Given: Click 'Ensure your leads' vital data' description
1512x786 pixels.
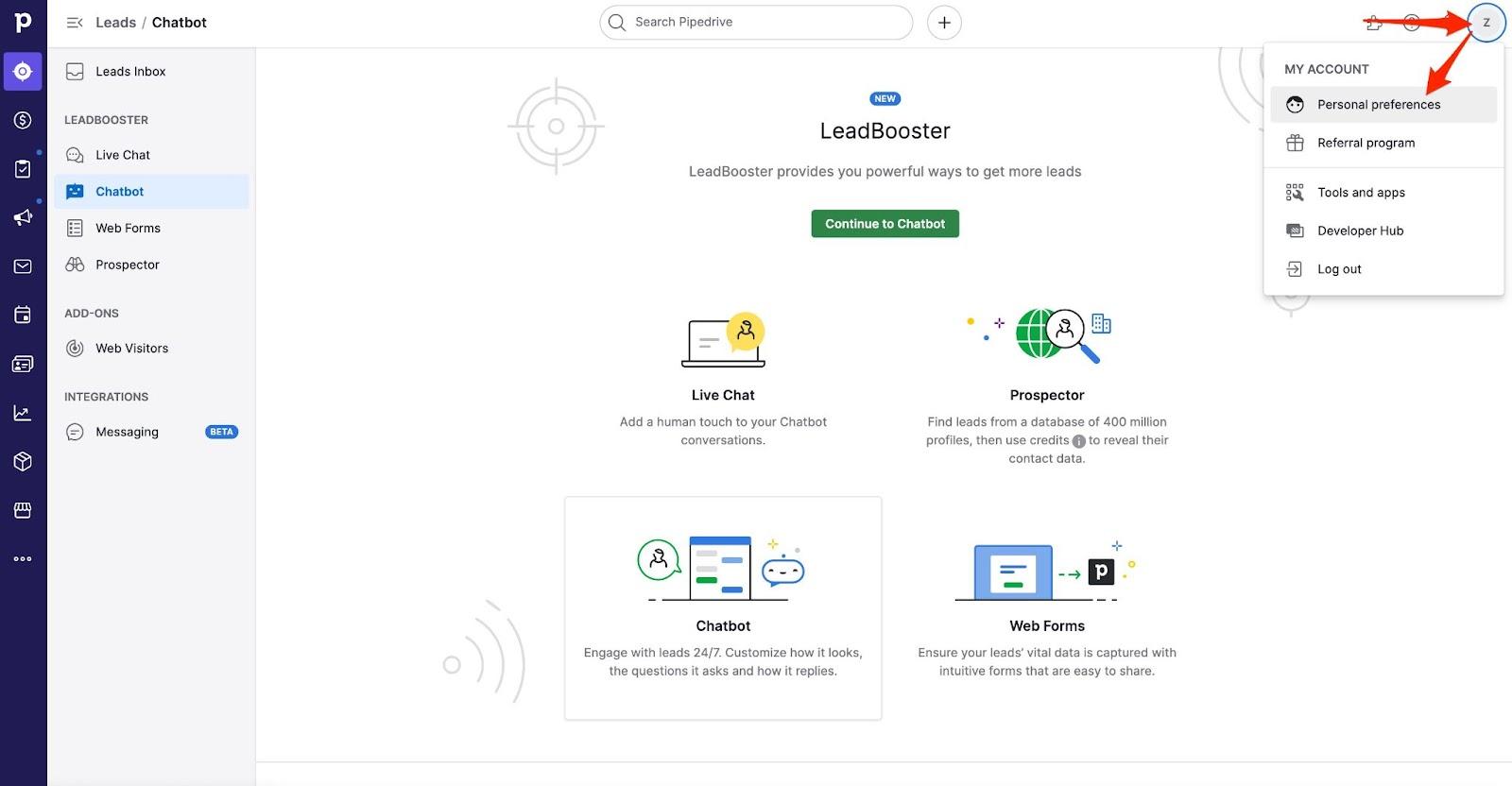Looking at the screenshot, I should [x=1047, y=662].
